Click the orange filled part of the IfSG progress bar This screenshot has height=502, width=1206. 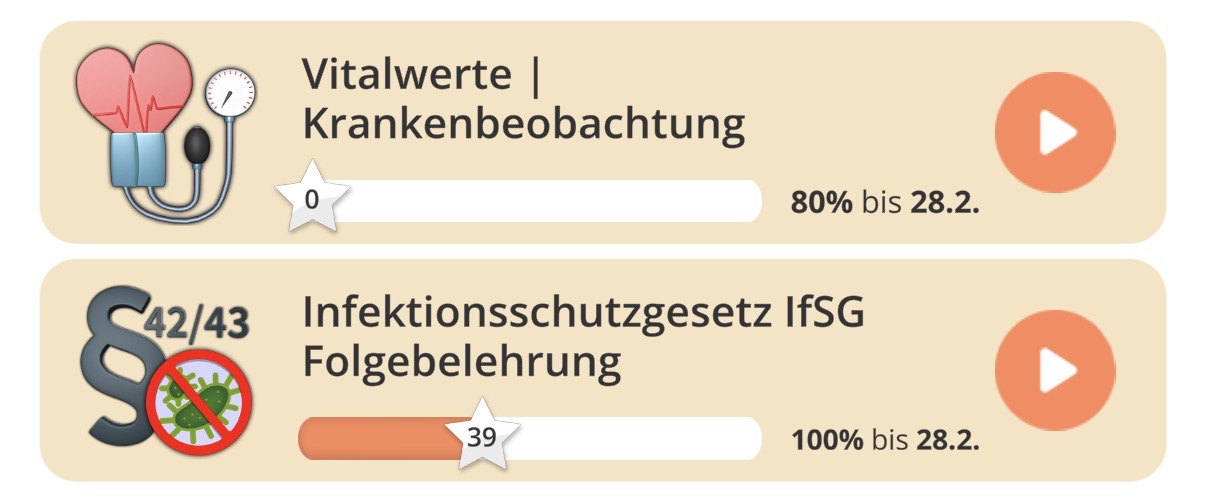click(x=380, y=438)
